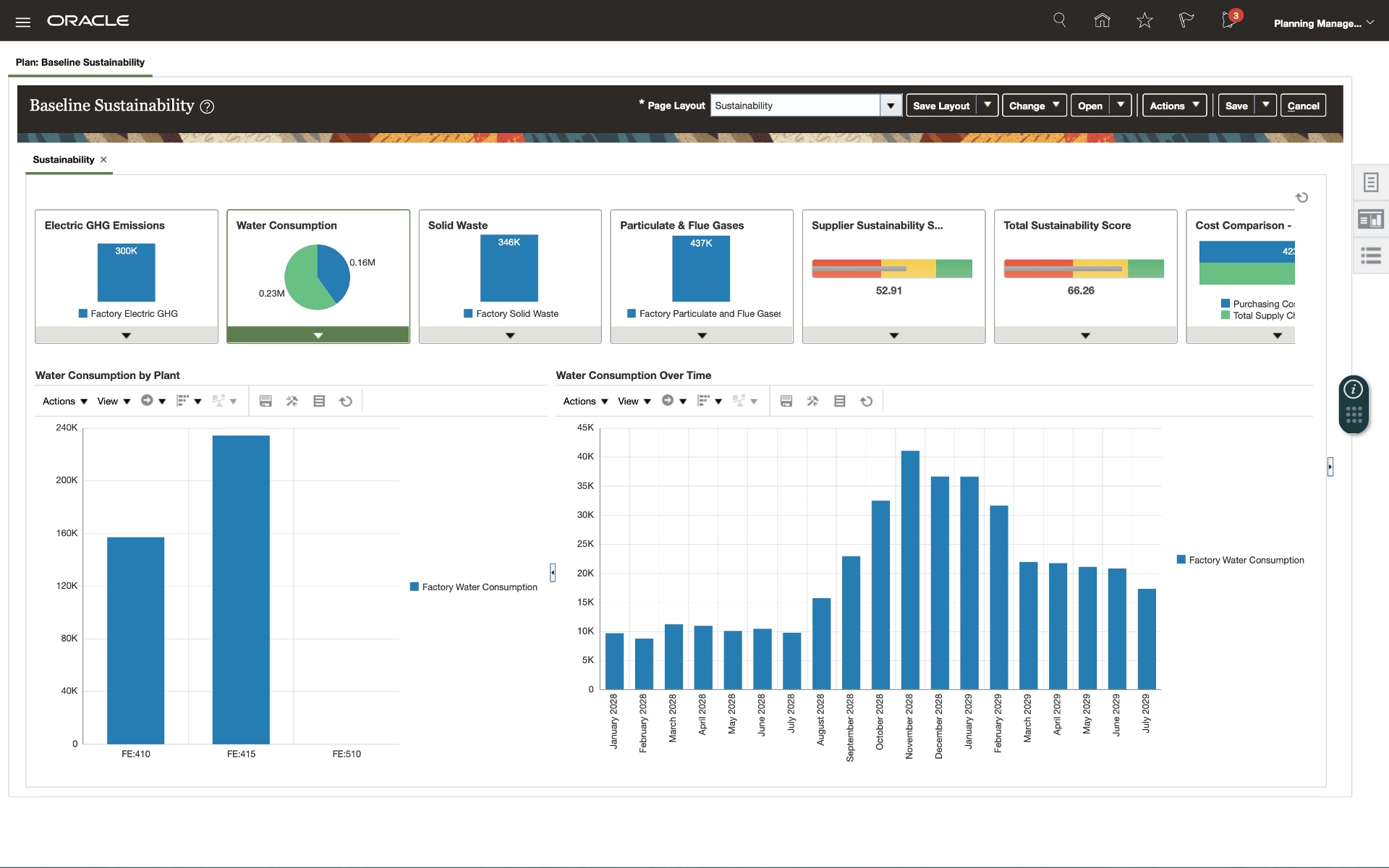Open favorites star icon
The width and height of the screenshot is (1389, 868).
pyautogui.click(x=1144, y=20)
